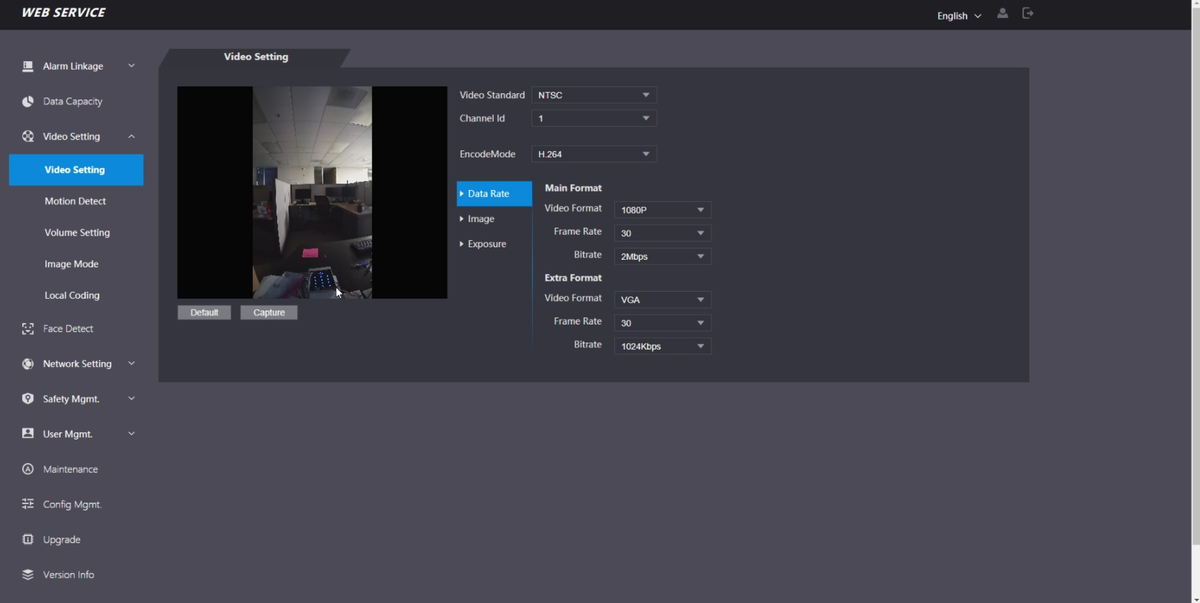Open the EncodeMode H.264 dropdown
The height and width of the screenshot is (603, 1200).
(593, 154)
